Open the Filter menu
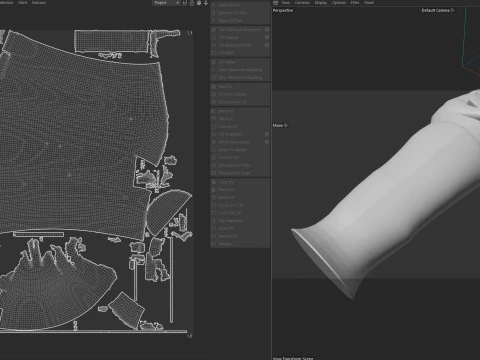 click(x=355, y=3)
